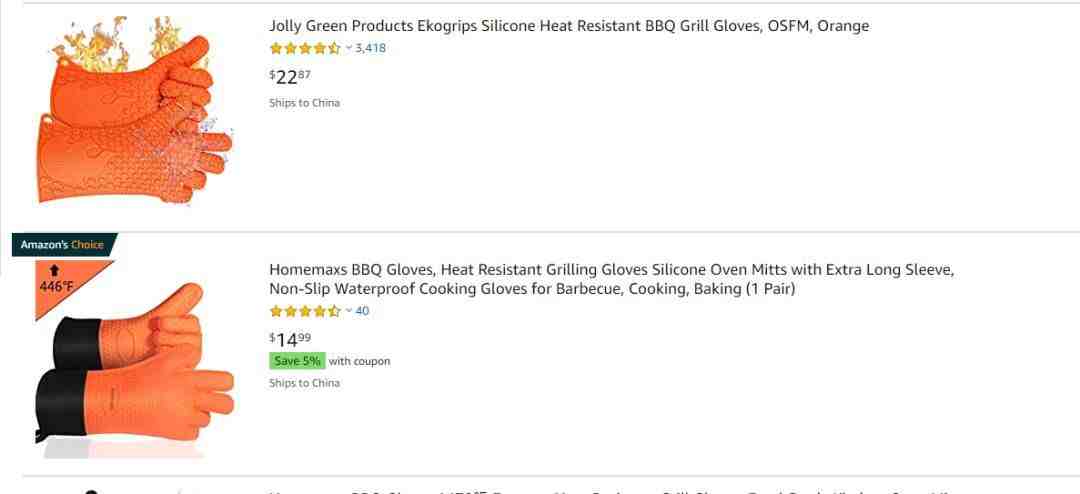The image size is (1080, 494).
Task: Click the 'with coupon' text
Action: pyautogui.click(x=359, y=361)
